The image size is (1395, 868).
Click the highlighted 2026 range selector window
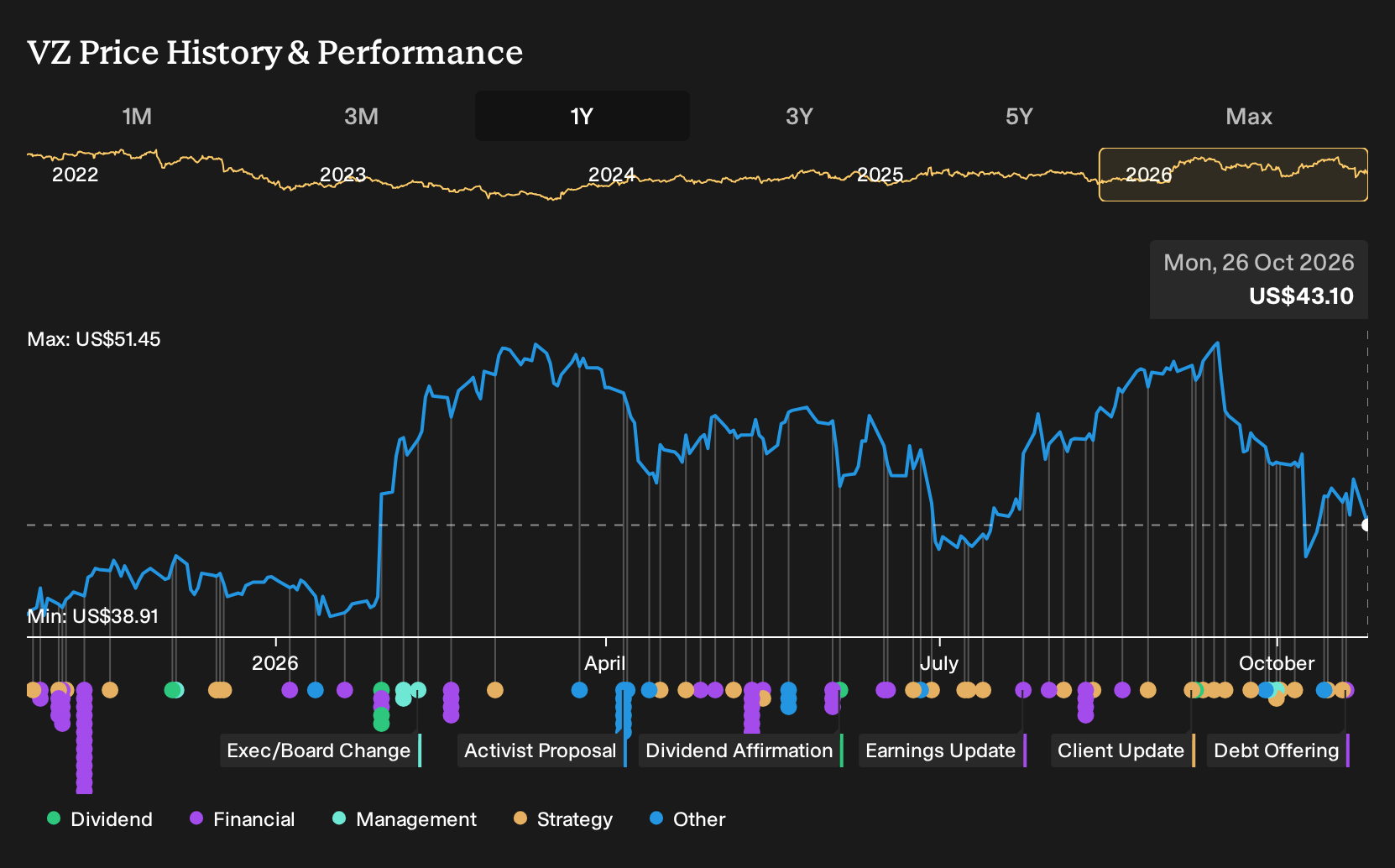click(x=1233, y=175)
